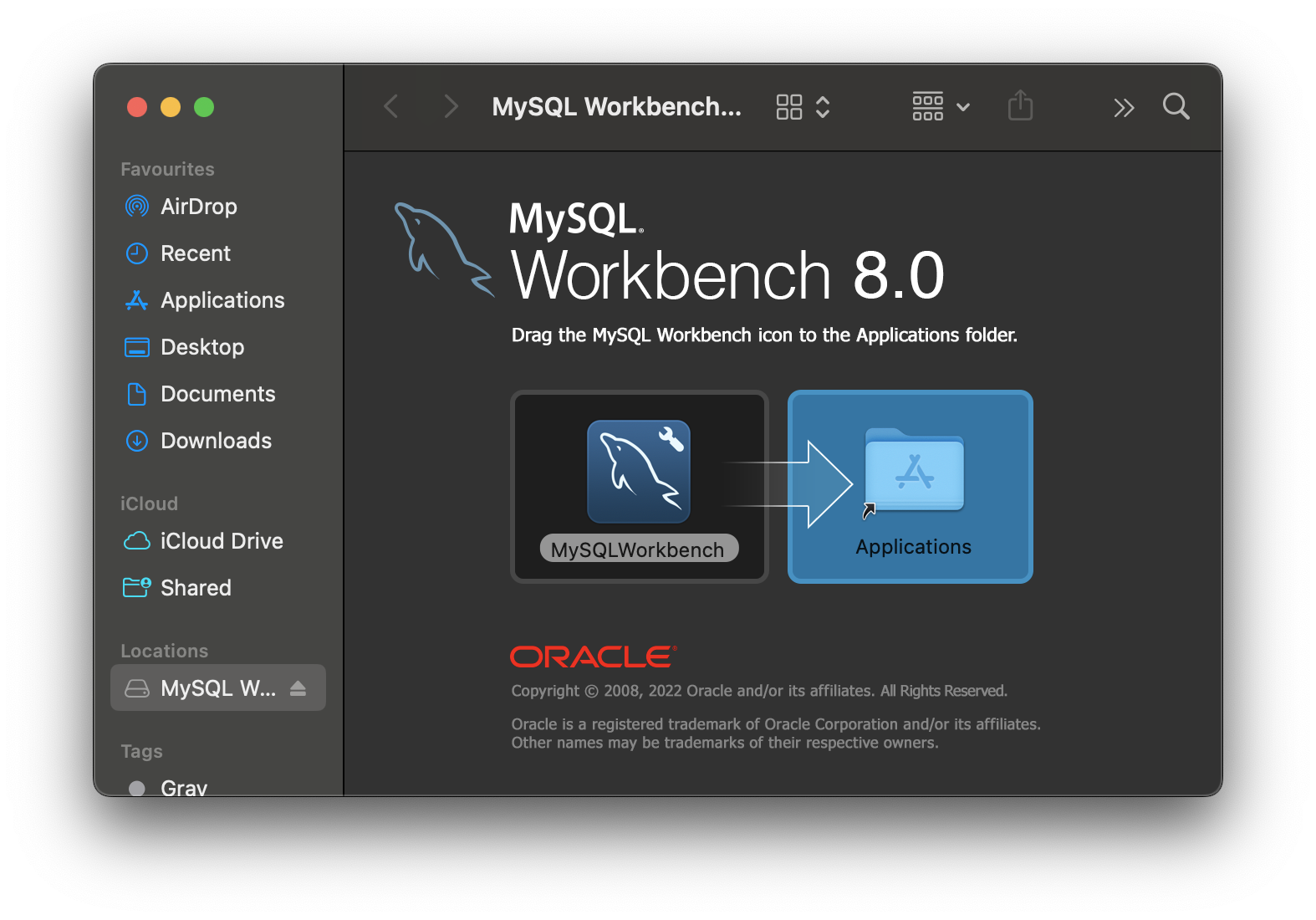
Task: Select the MySQL W... volume in Locations
Action: (218, 687)
